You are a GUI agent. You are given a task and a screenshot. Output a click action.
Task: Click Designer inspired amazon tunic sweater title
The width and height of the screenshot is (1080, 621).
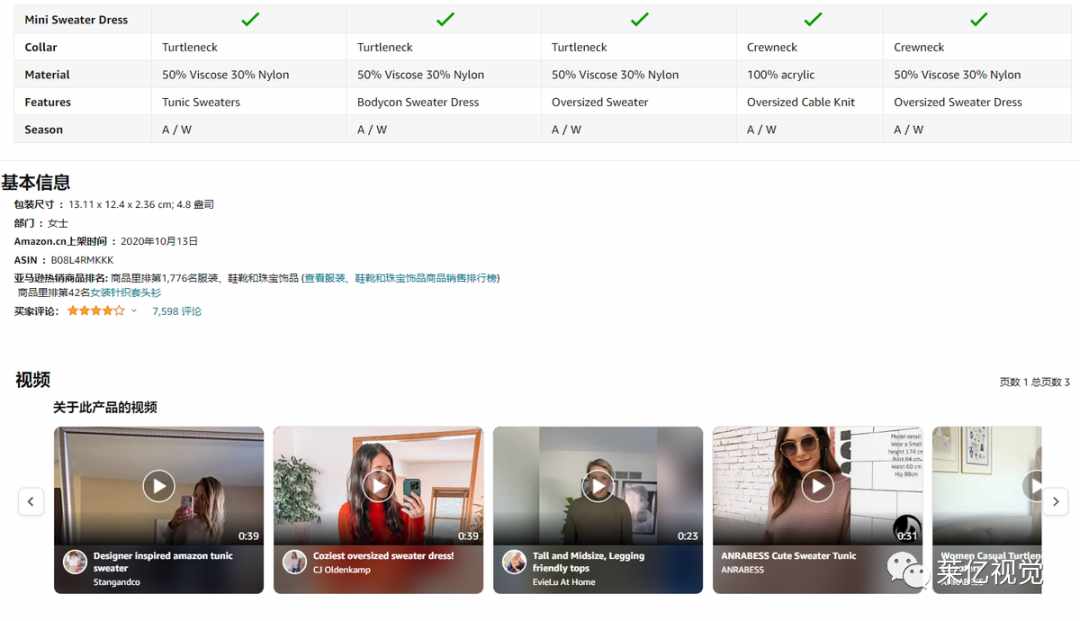(163, 562)
